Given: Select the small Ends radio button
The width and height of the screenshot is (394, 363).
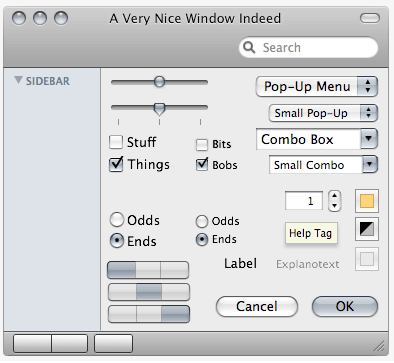Looking at the screenshot, I should 202,239.
